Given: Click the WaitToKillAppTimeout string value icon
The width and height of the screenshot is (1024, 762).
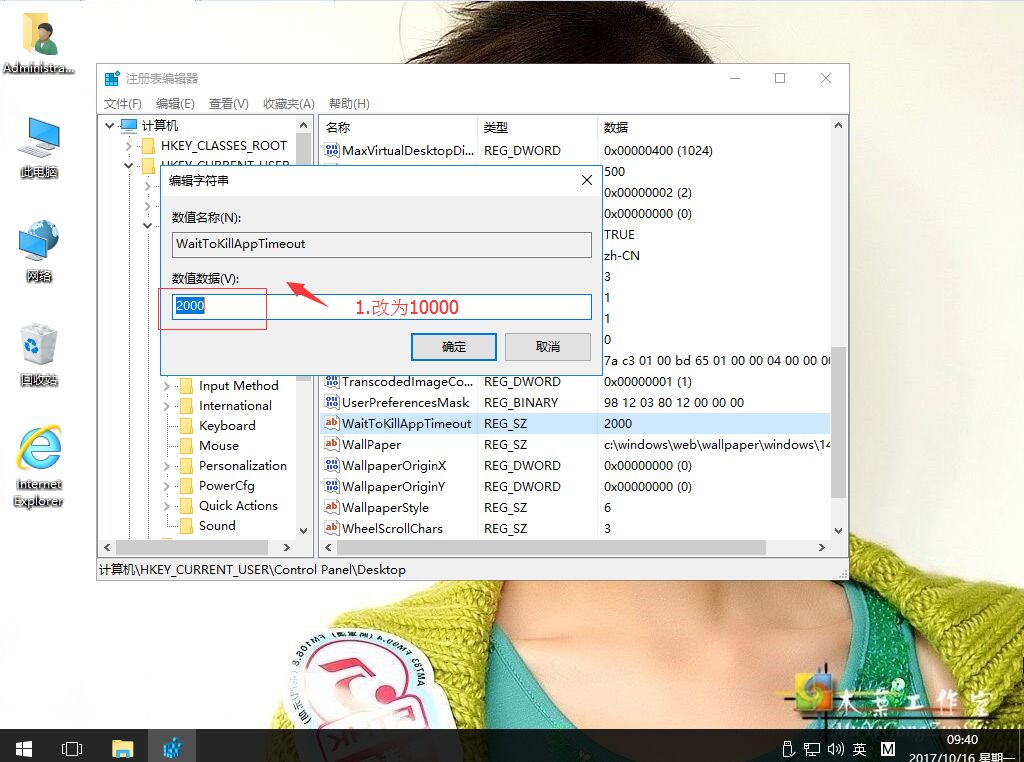Looking at the screenshot, I should [332, 424].
